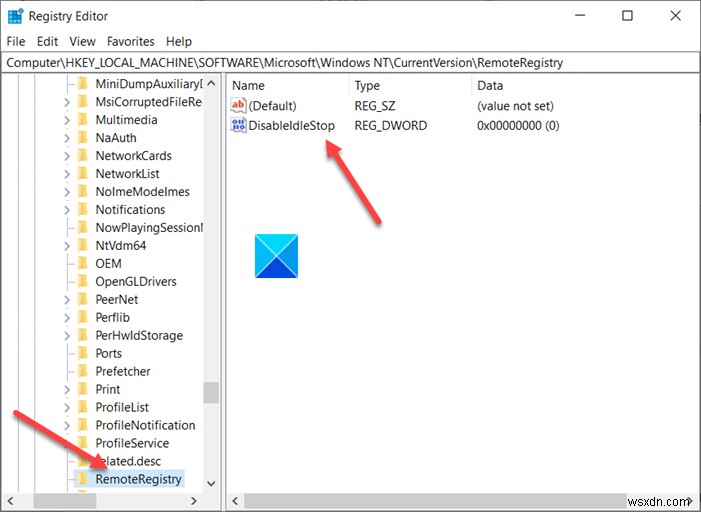
Task: Click the OEM folder icon
Action: click(82, 263)
